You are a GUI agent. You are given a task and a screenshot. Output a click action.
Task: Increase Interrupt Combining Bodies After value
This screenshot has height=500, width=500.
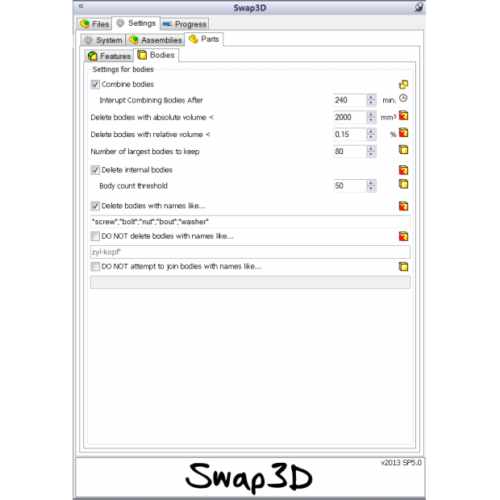371,97
